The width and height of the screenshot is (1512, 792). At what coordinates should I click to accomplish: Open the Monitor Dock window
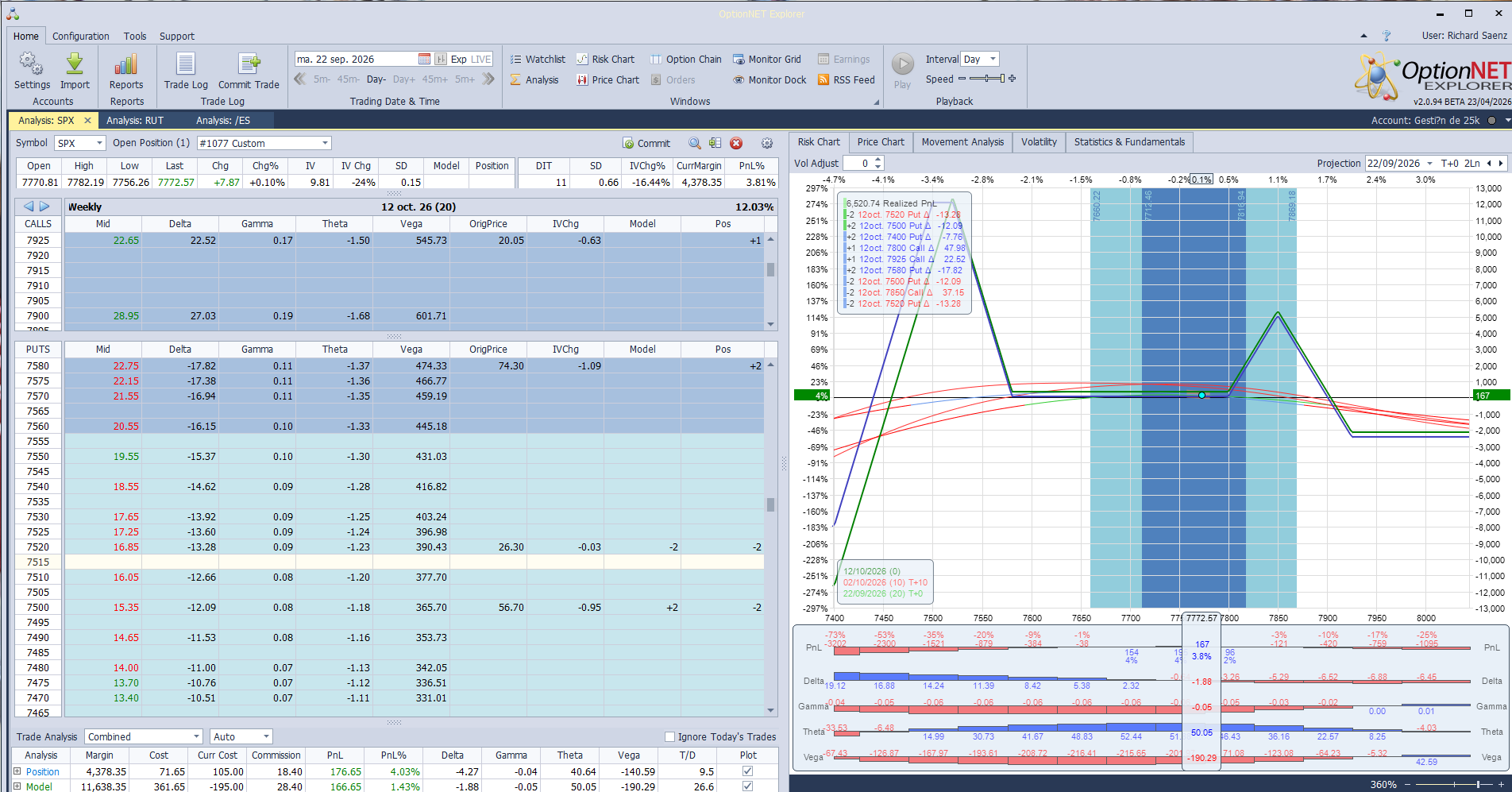pyautogui.click(x=769, y=79)
